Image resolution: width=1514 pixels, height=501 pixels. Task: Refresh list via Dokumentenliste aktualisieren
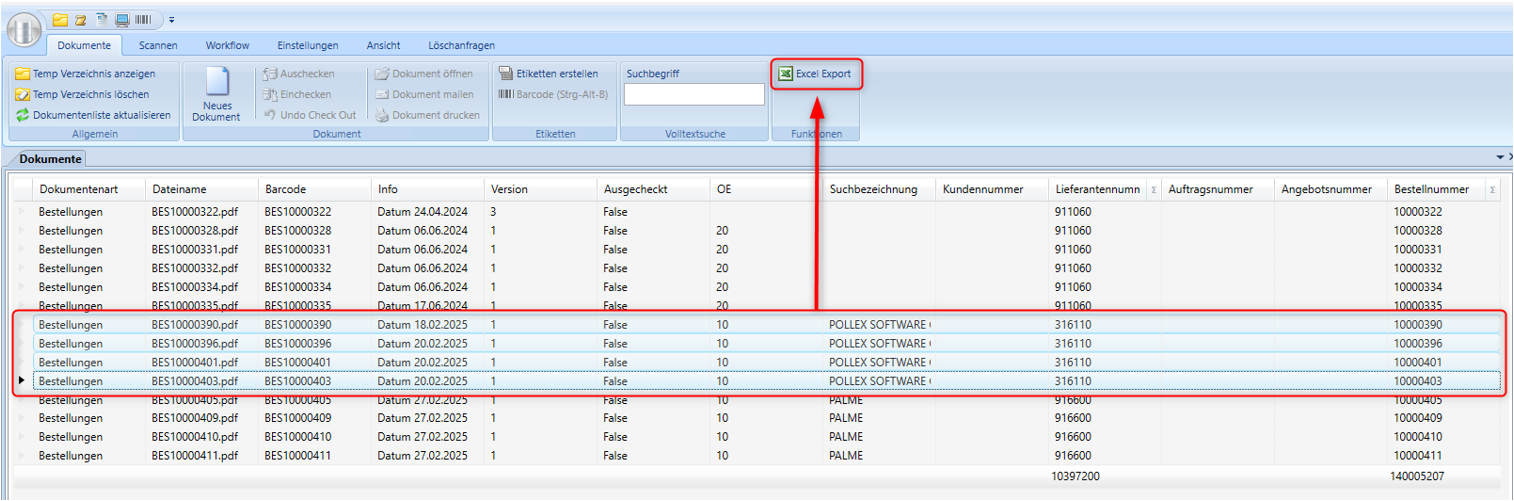(93, 115)
